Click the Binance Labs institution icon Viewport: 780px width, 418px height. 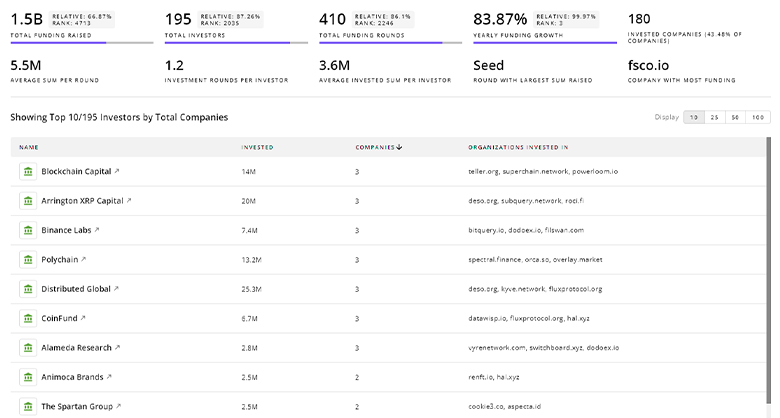pyautogui.click(x=28, y=230)
